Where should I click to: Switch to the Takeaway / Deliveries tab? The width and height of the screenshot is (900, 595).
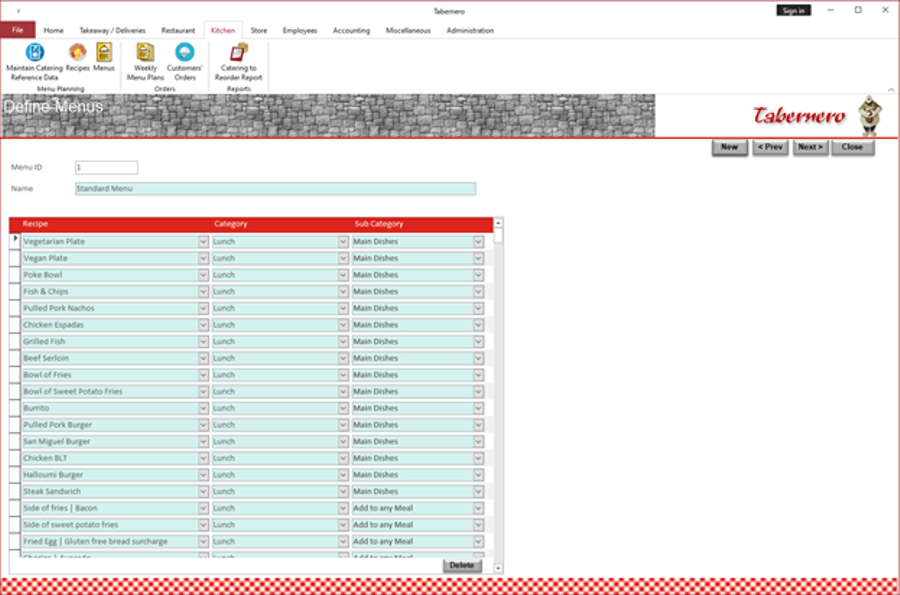coord(112,30)
